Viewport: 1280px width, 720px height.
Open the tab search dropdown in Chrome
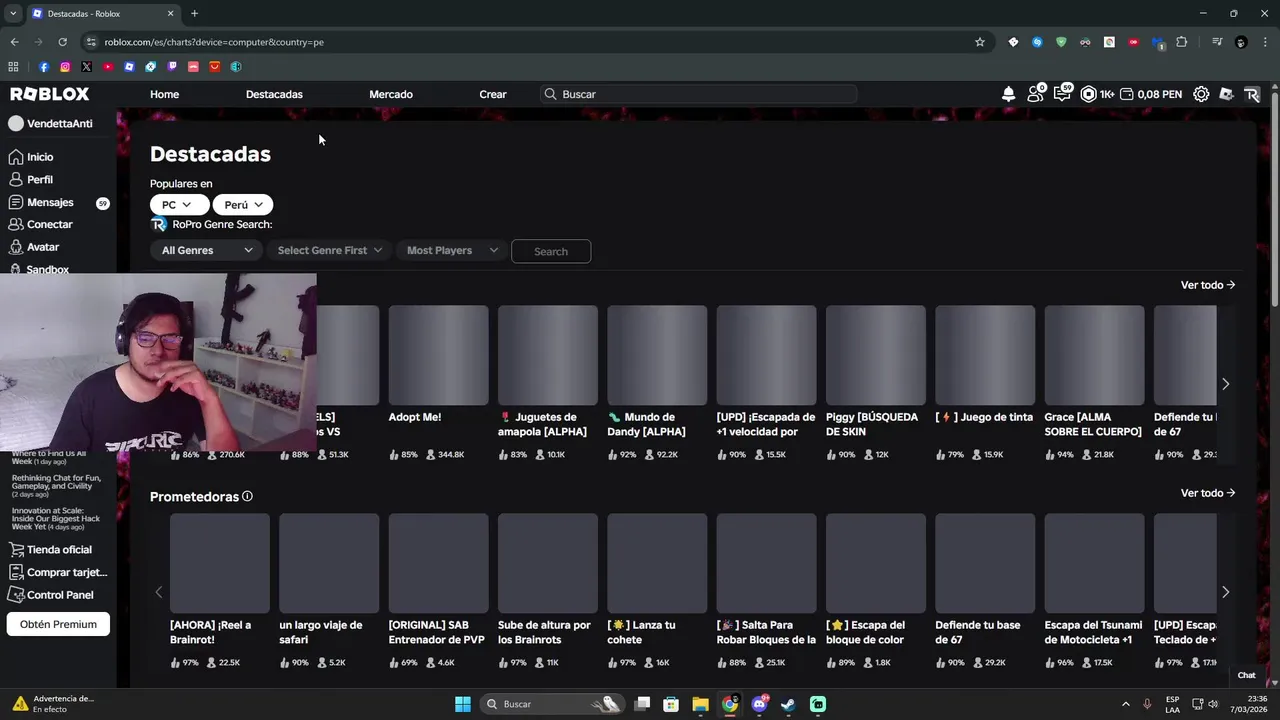tap(13, 13)
